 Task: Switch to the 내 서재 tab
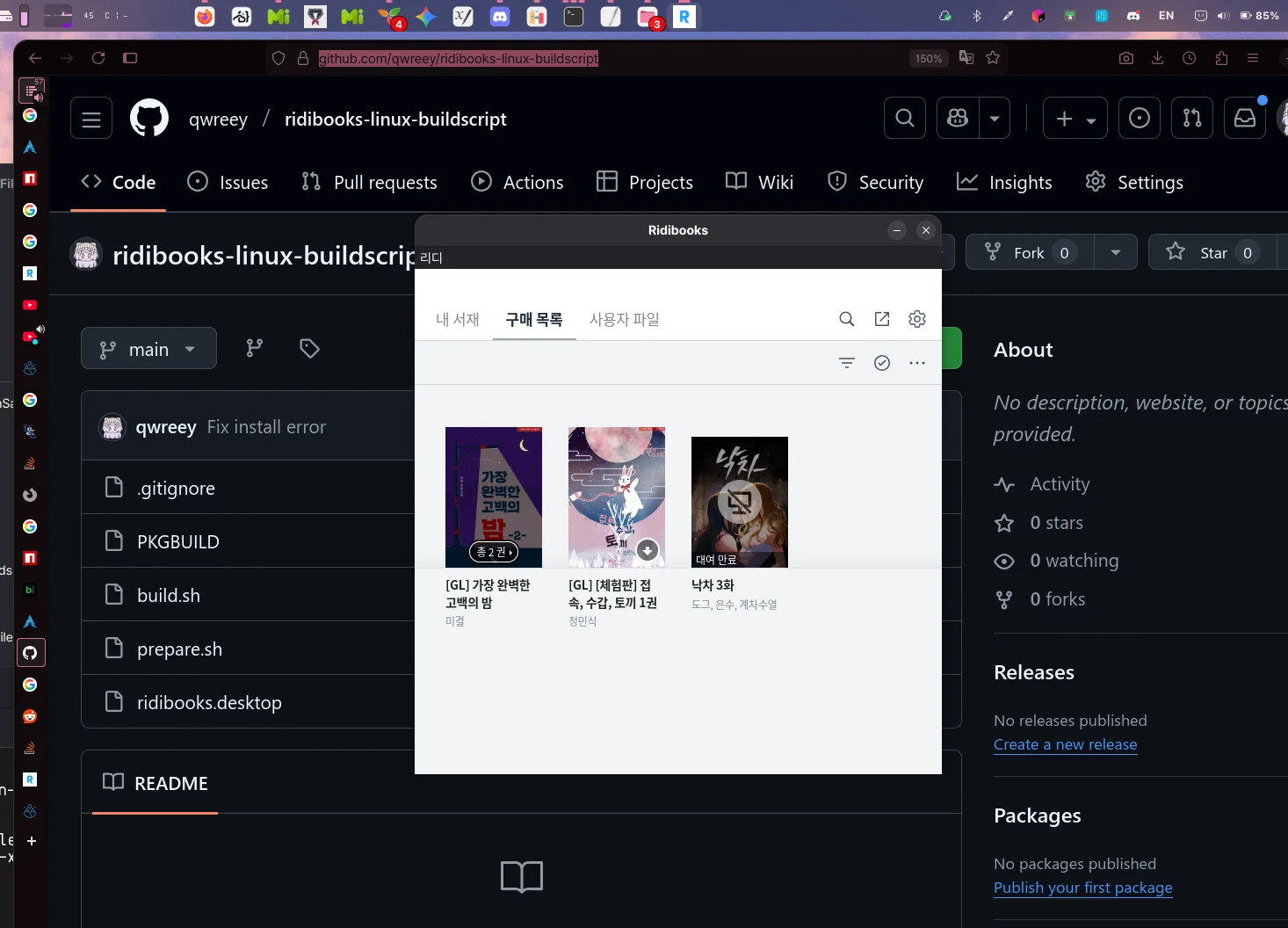[x=458, y=320]
